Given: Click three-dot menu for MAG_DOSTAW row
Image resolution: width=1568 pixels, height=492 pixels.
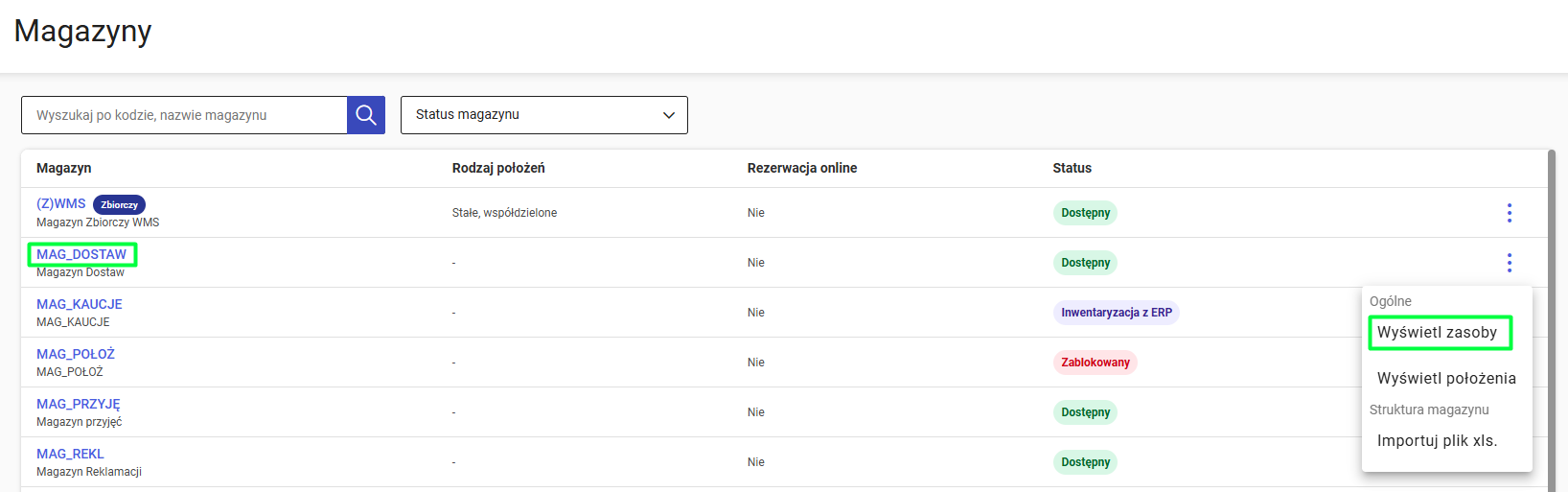Looking at the screenshot, I should click(x=1509, y=263).
